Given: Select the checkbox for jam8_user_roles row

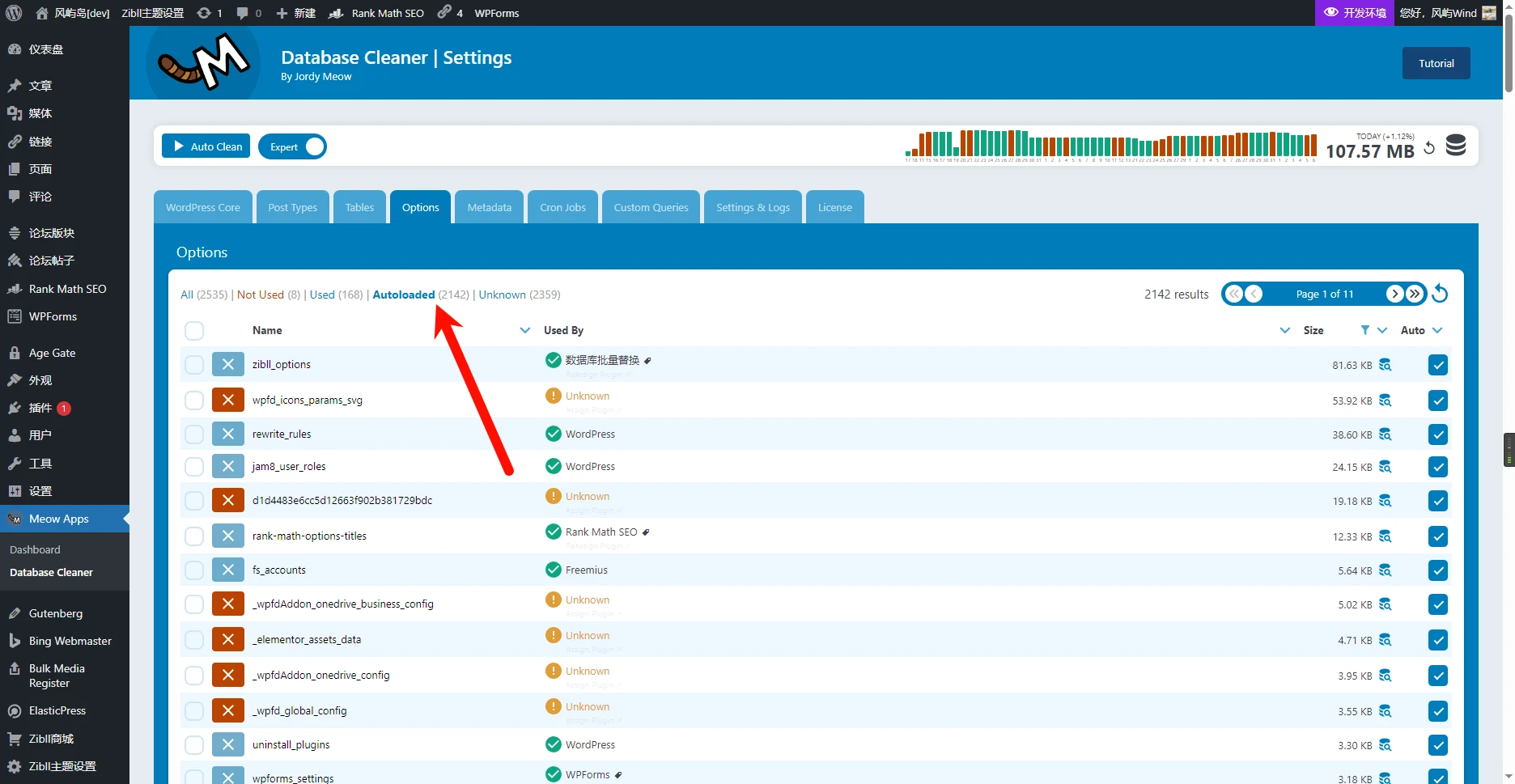Looking at the screenshot, I should point(194,467).
